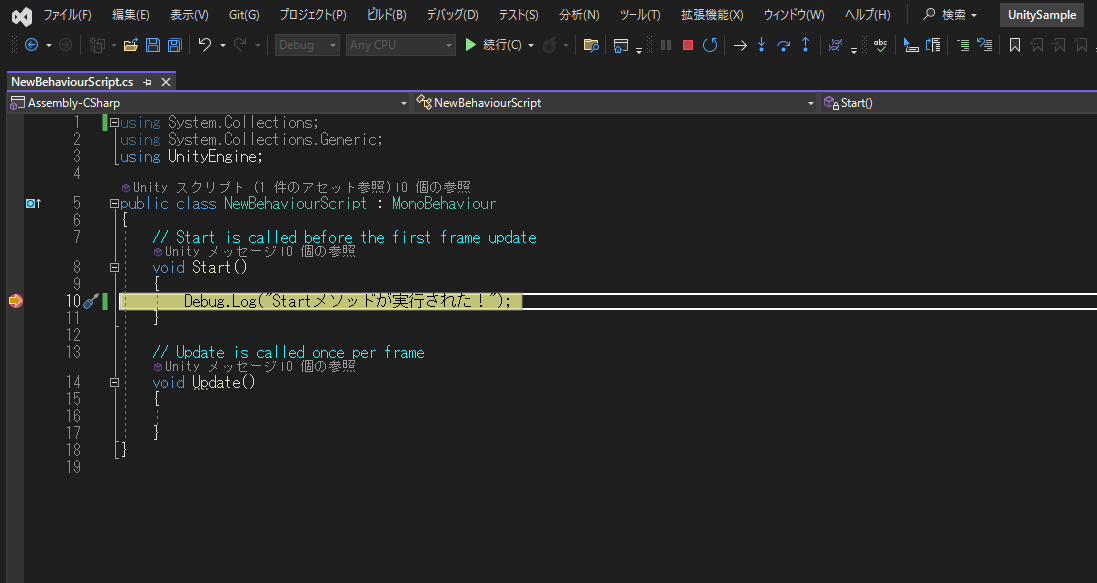Screen dimensions: 1097x583
Task: Open the ヘルプ(H) menu
Action: pyautogui.click(x=868, y=15)
